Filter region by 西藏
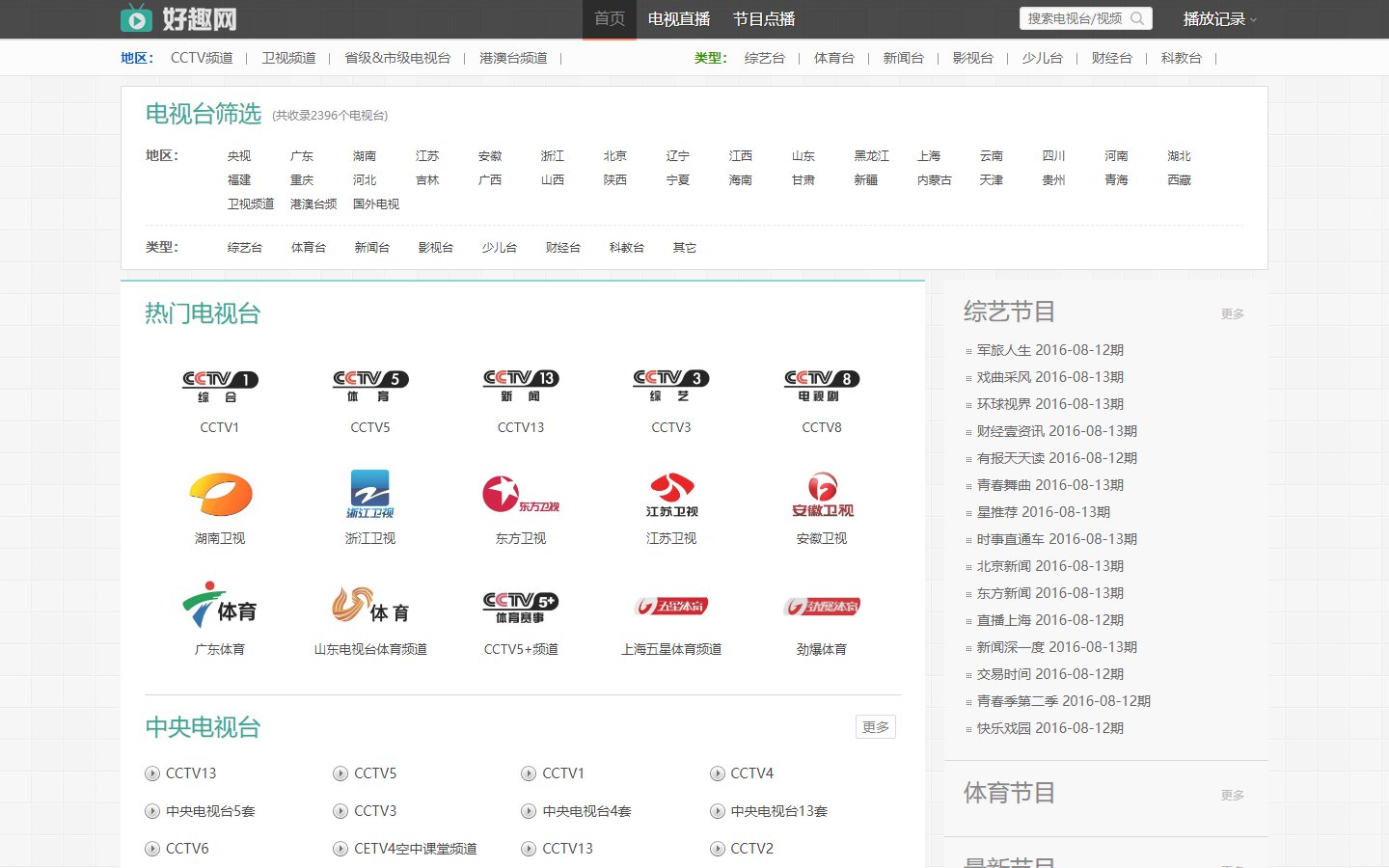 coord(1180,180)
